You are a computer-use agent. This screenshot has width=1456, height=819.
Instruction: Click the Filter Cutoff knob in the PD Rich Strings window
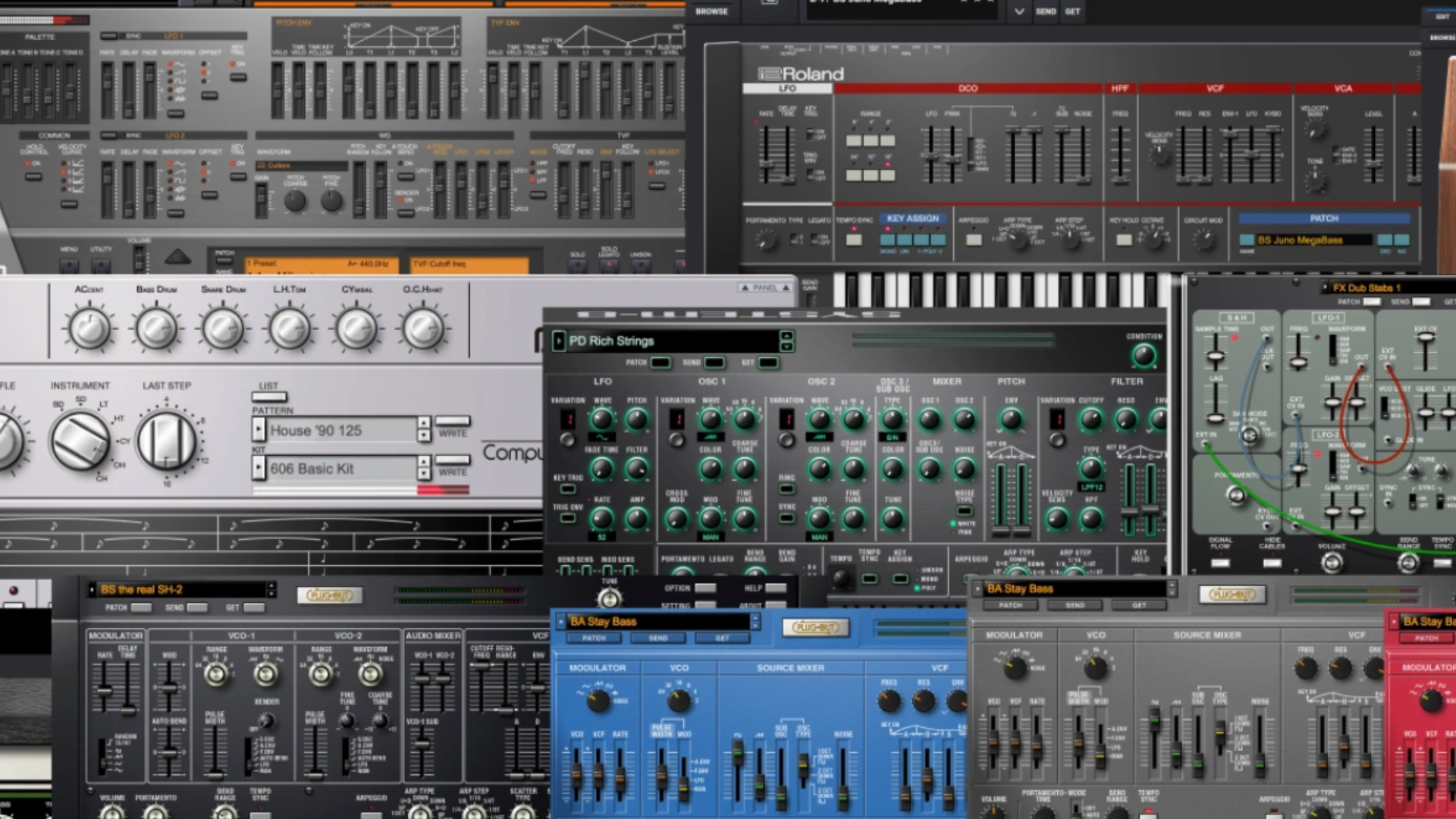1091,419
